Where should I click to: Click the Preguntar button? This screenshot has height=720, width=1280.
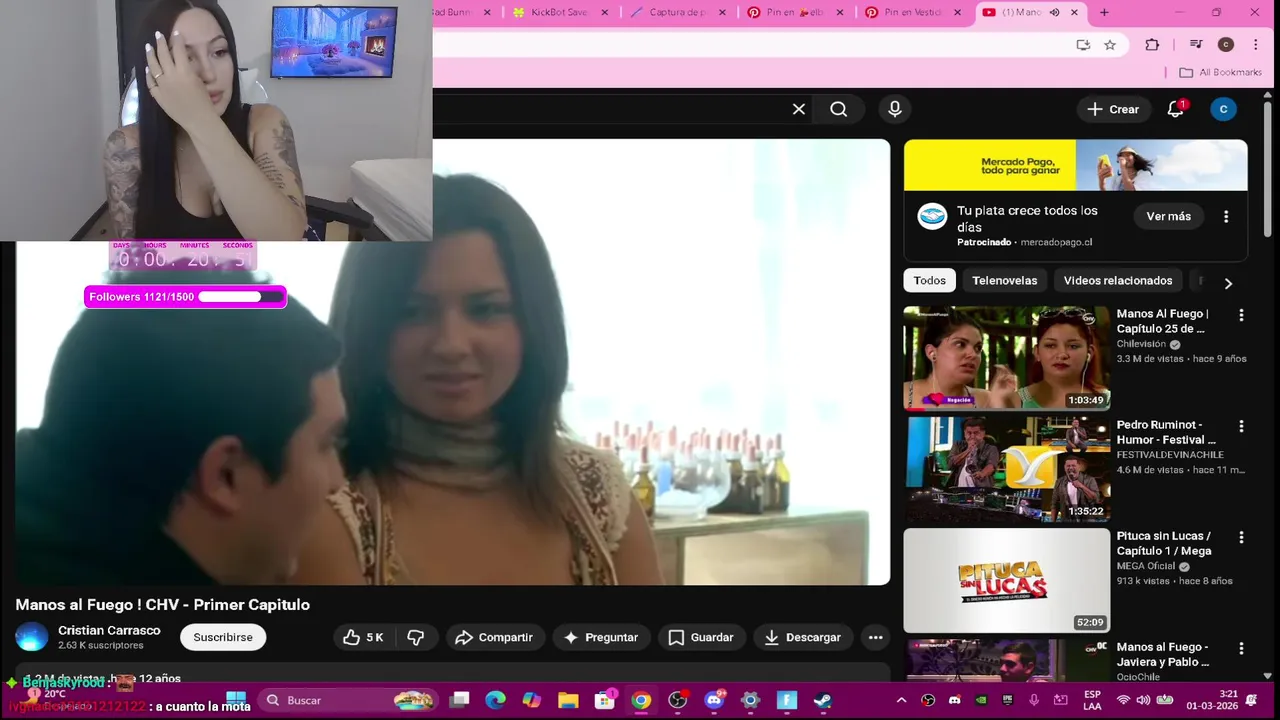pyautogui.click(x=601, y=637)
